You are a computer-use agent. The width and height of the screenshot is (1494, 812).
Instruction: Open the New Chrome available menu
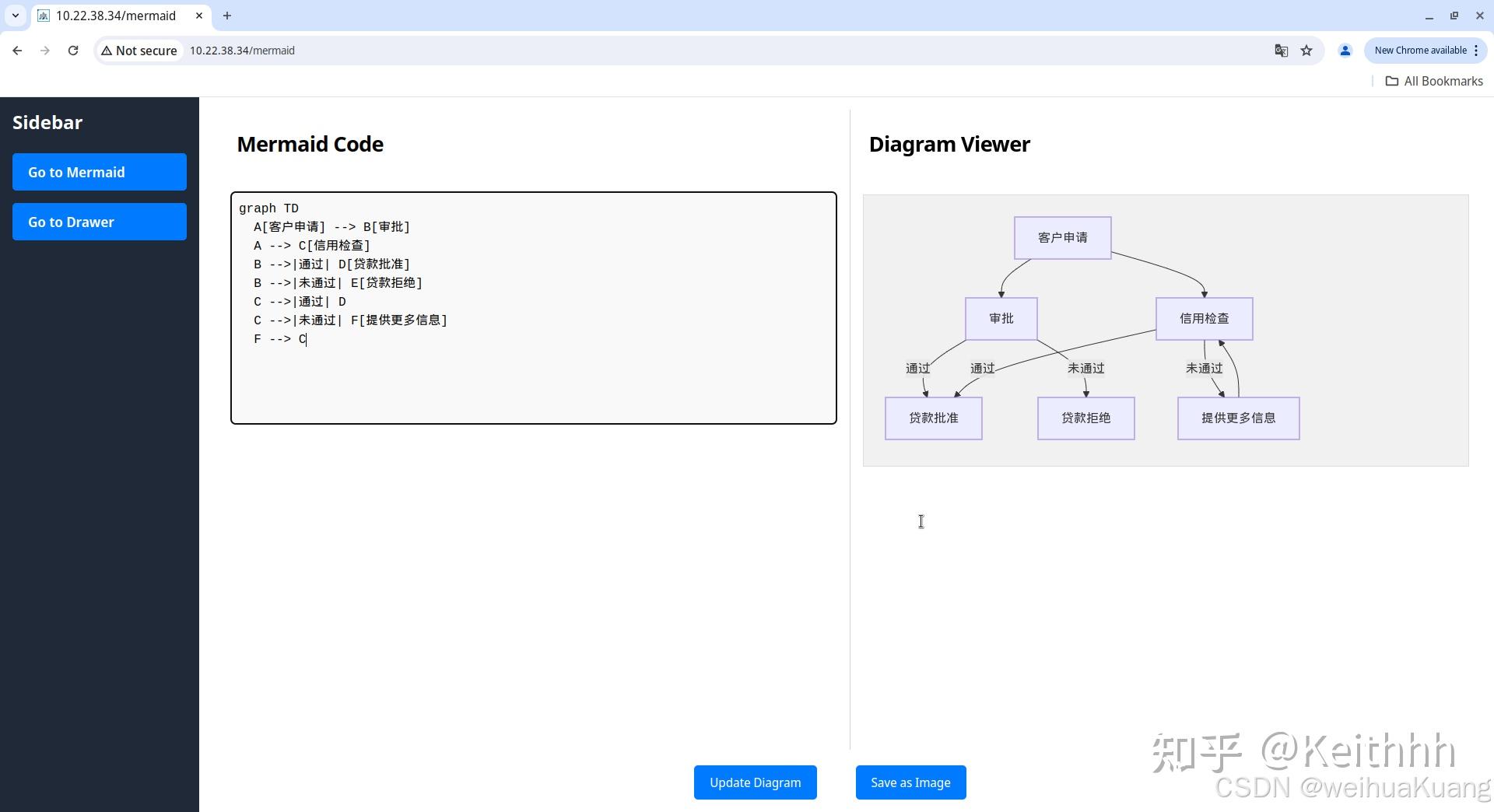pos(1426,51)
